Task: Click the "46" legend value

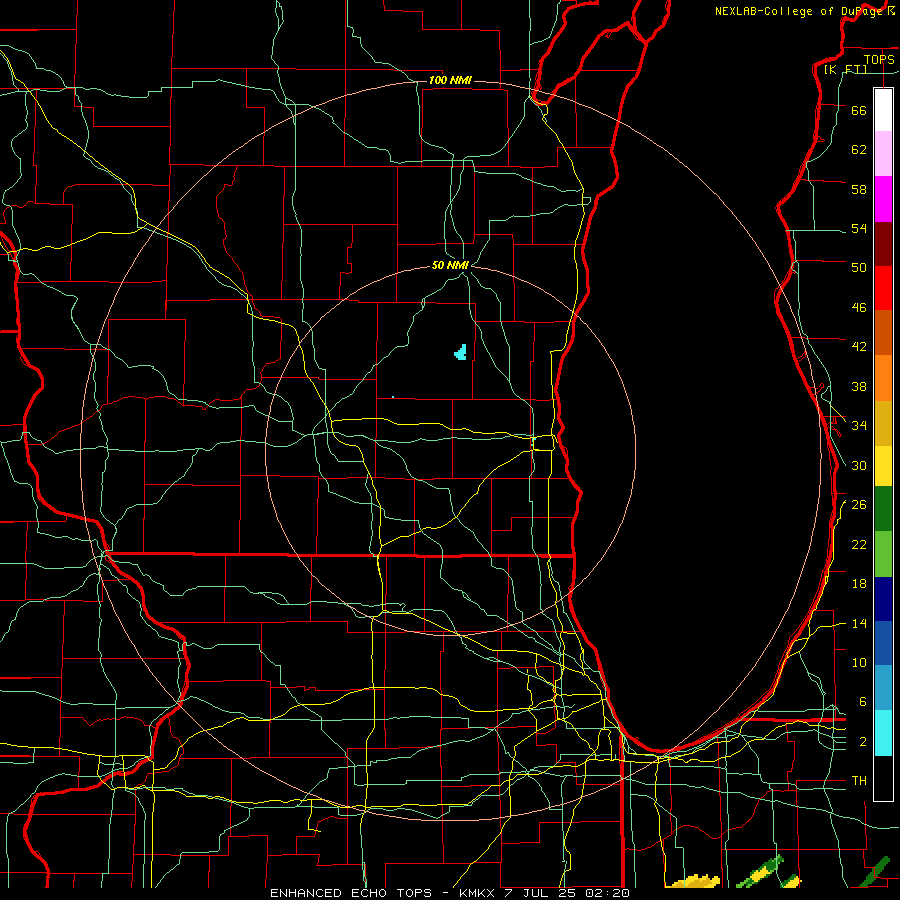Action: click(859, 308)
